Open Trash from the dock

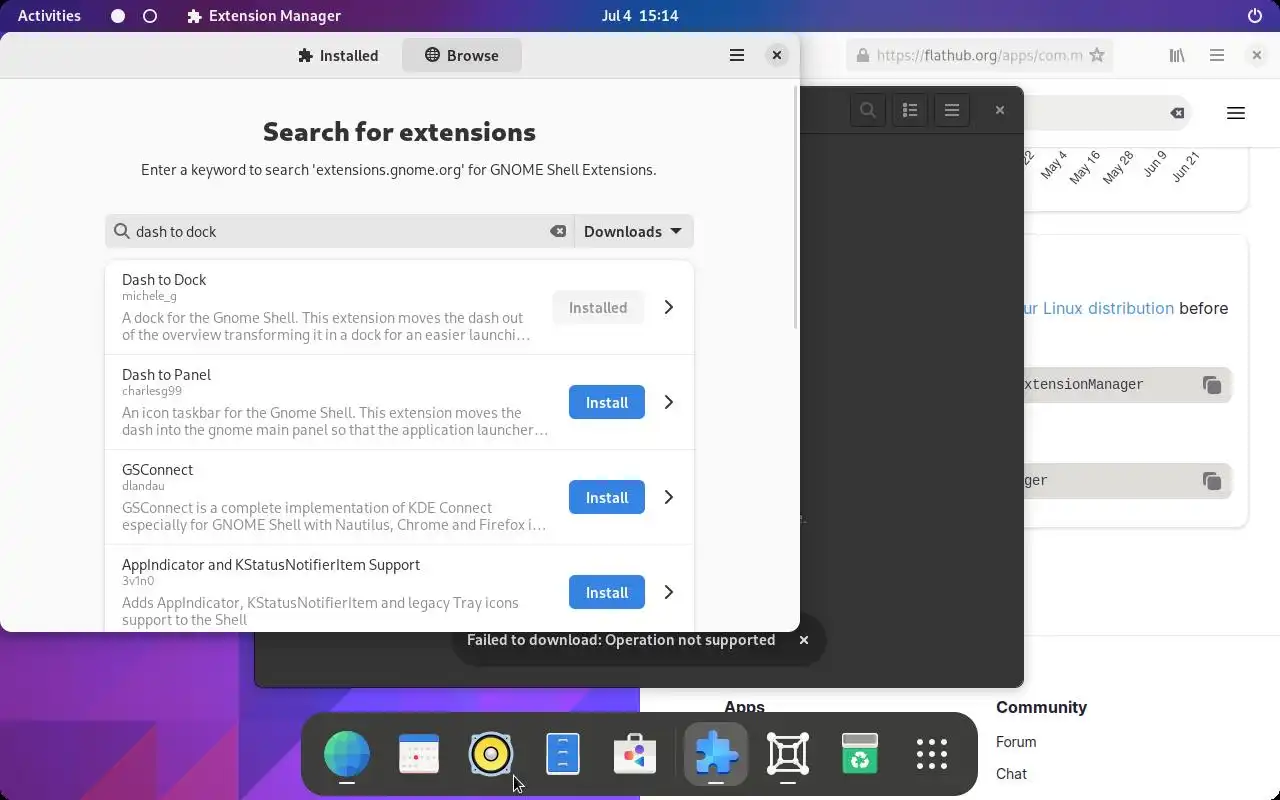click(x=860, y=754)
